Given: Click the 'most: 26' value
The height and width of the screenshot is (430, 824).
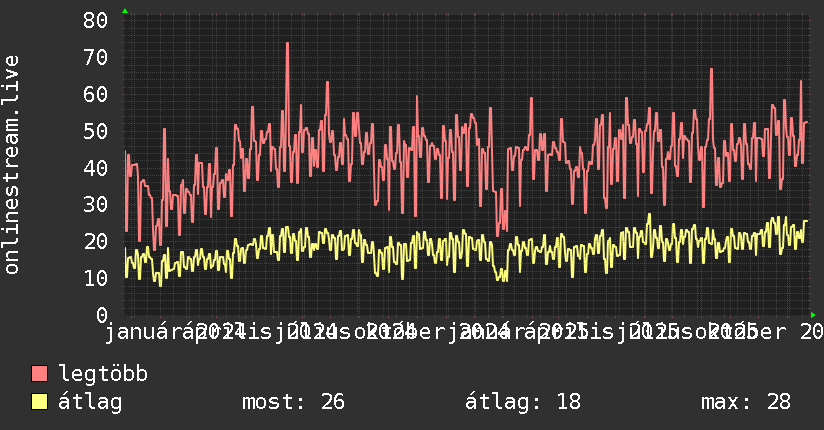Looking at the screenshot, I should pyautogui.click(x=293, y=402).
